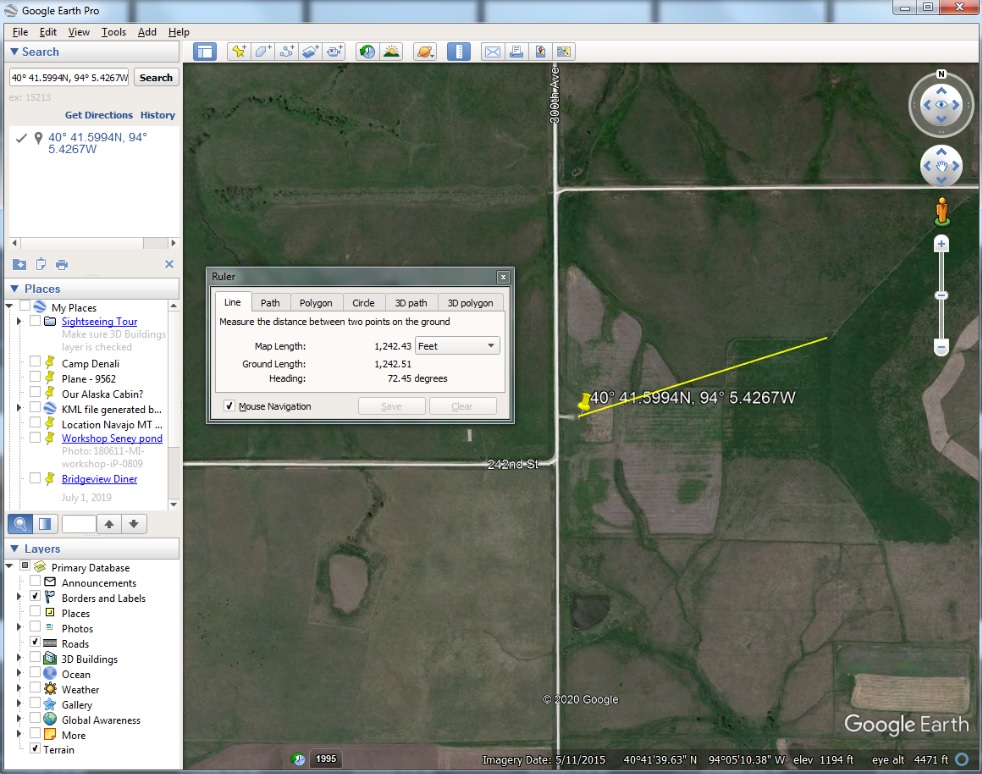This screenshot has height=774, width=982.
Task: View in Google Maps
Action: pos(564,51)
